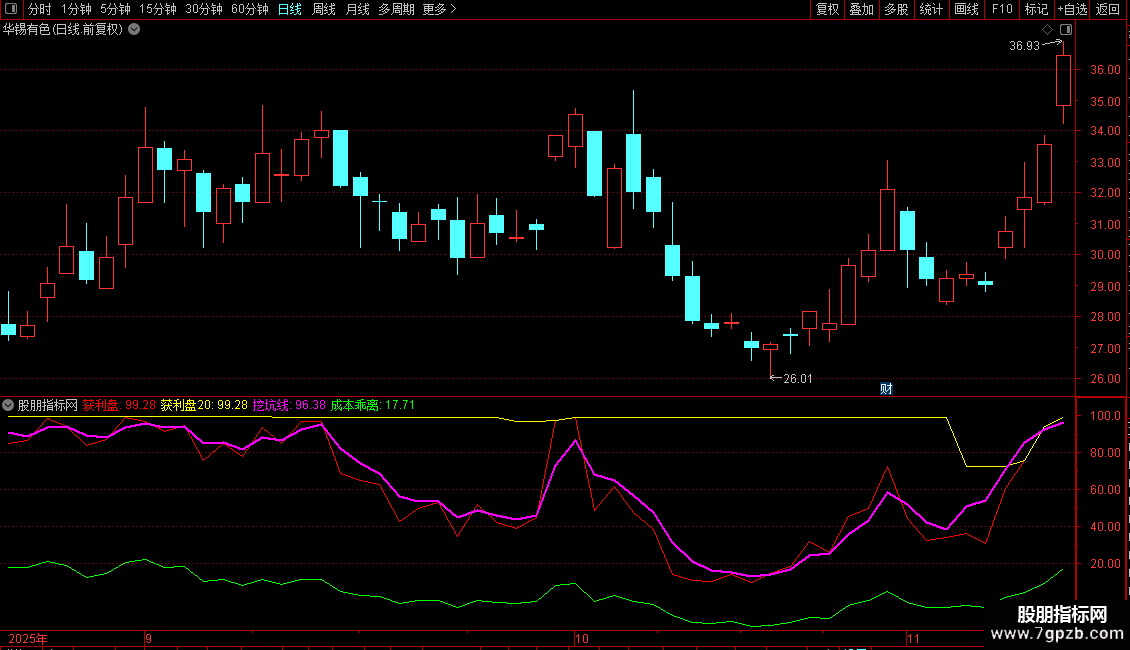This screenshot has height=650, width=1130.
Task: Switch to the 30分钟 period tab
Action: point(204,9)
